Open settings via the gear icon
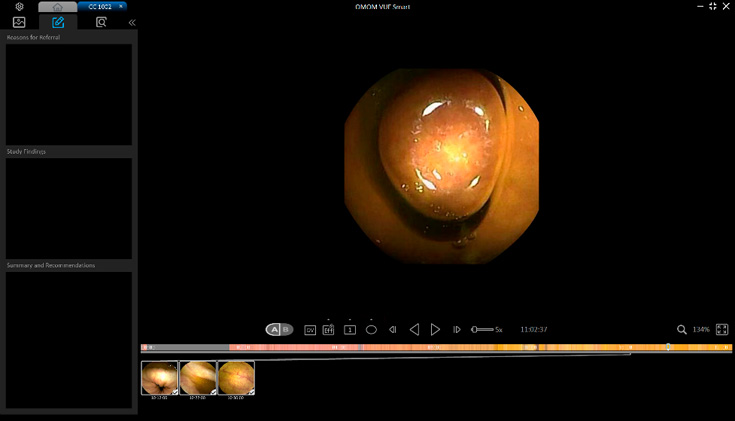735x421 pixels. (x=19, y=7)
